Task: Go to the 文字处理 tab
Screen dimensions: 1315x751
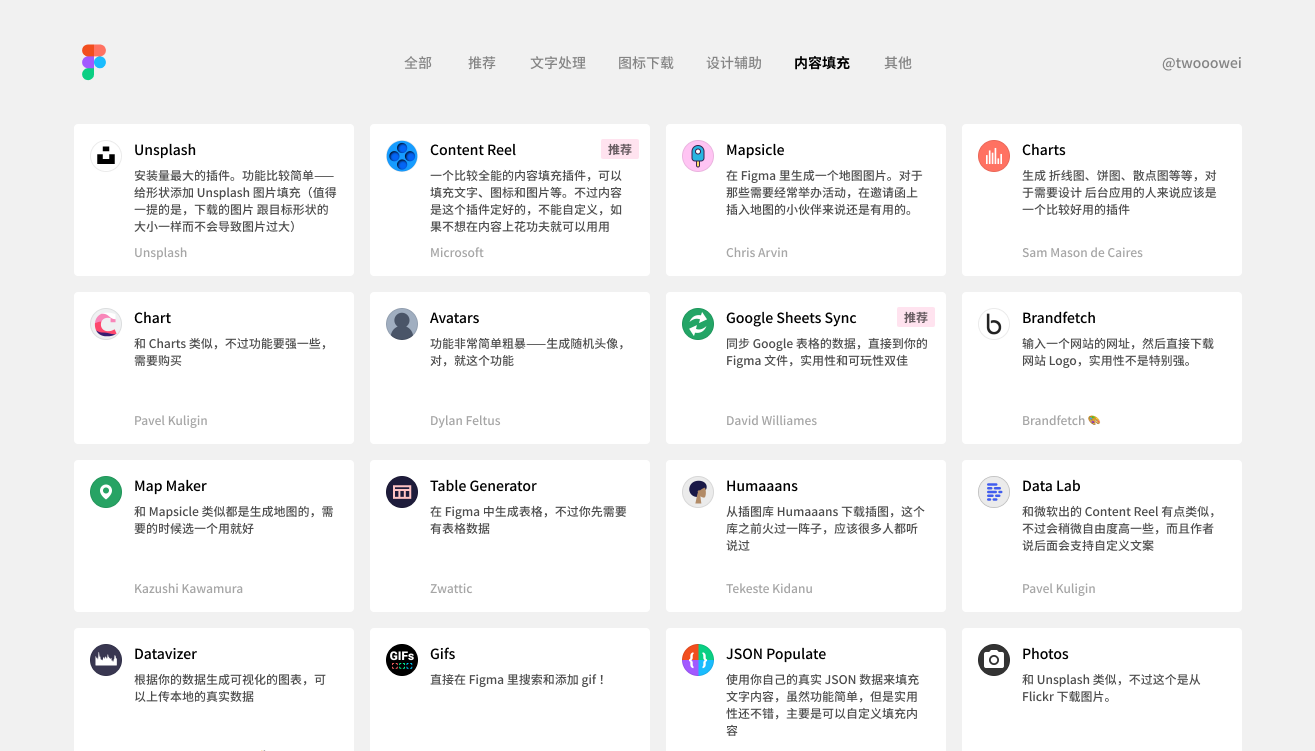Action: (558, 63)
